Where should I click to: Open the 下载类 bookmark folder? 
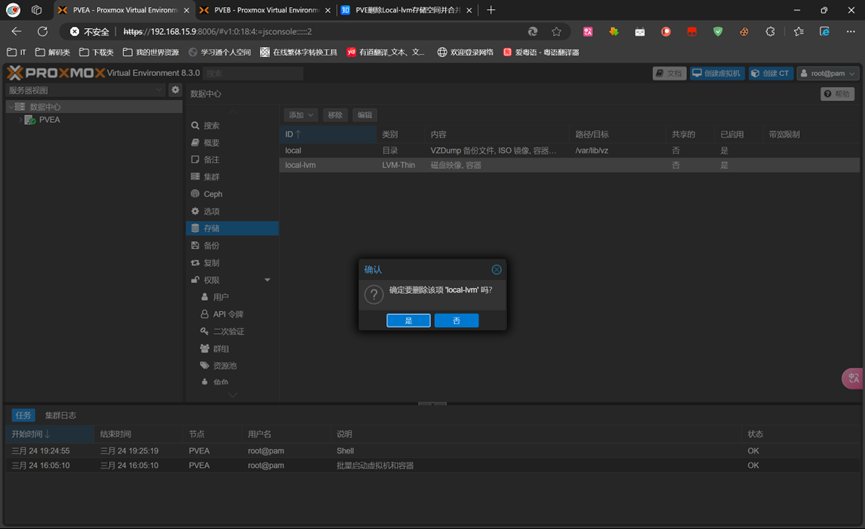96,52
